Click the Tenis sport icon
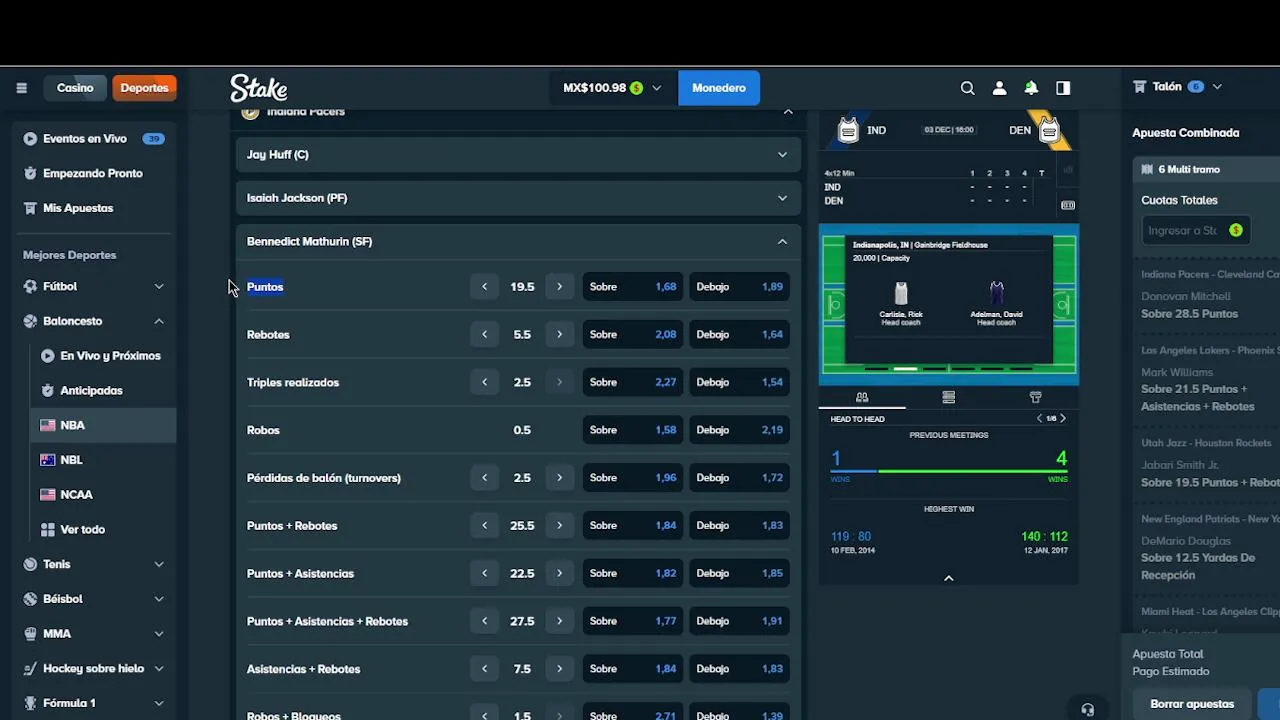The width and height of the screenshot is (1280, 720). pyautogui.click(x=30, y=564)
